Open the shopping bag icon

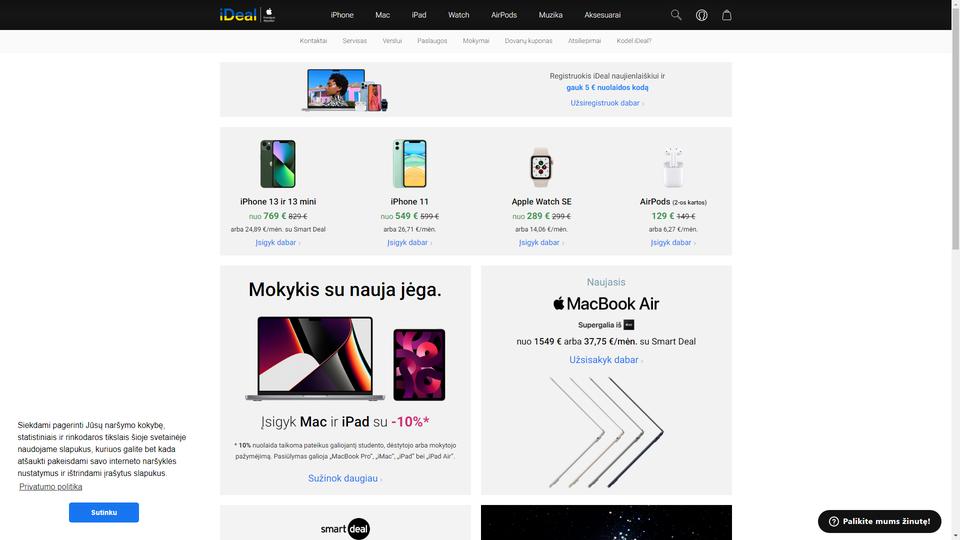click(x=727, y=15)
